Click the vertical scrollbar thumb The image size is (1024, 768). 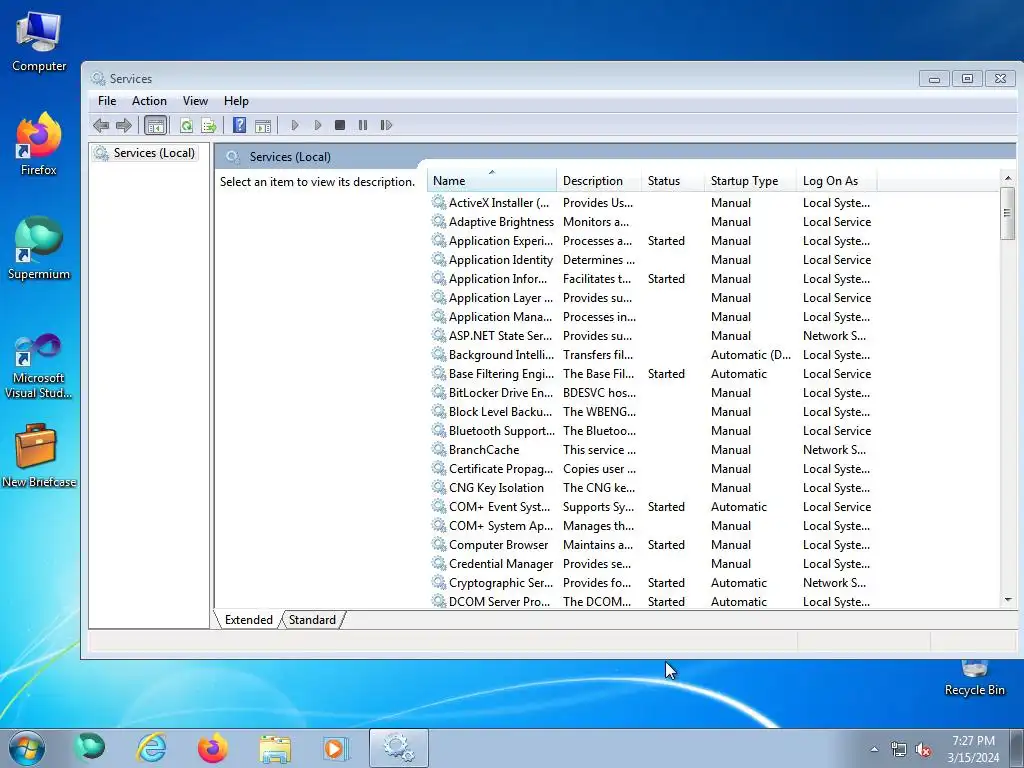coord(1008,213)
